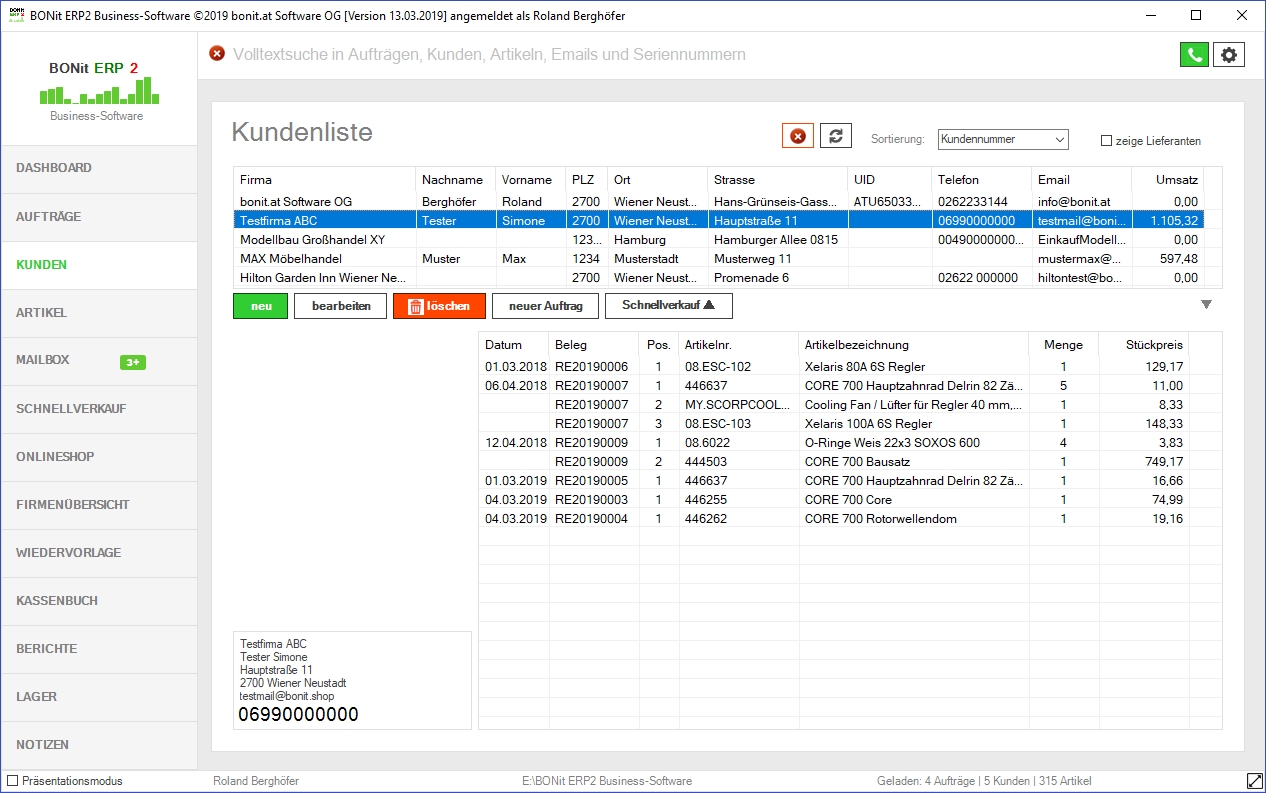Viewport: 1266px width, 793px height.
Task: Switch to SCHNELLVERKAUF in sidebar
Action: (x=98, y=409)
